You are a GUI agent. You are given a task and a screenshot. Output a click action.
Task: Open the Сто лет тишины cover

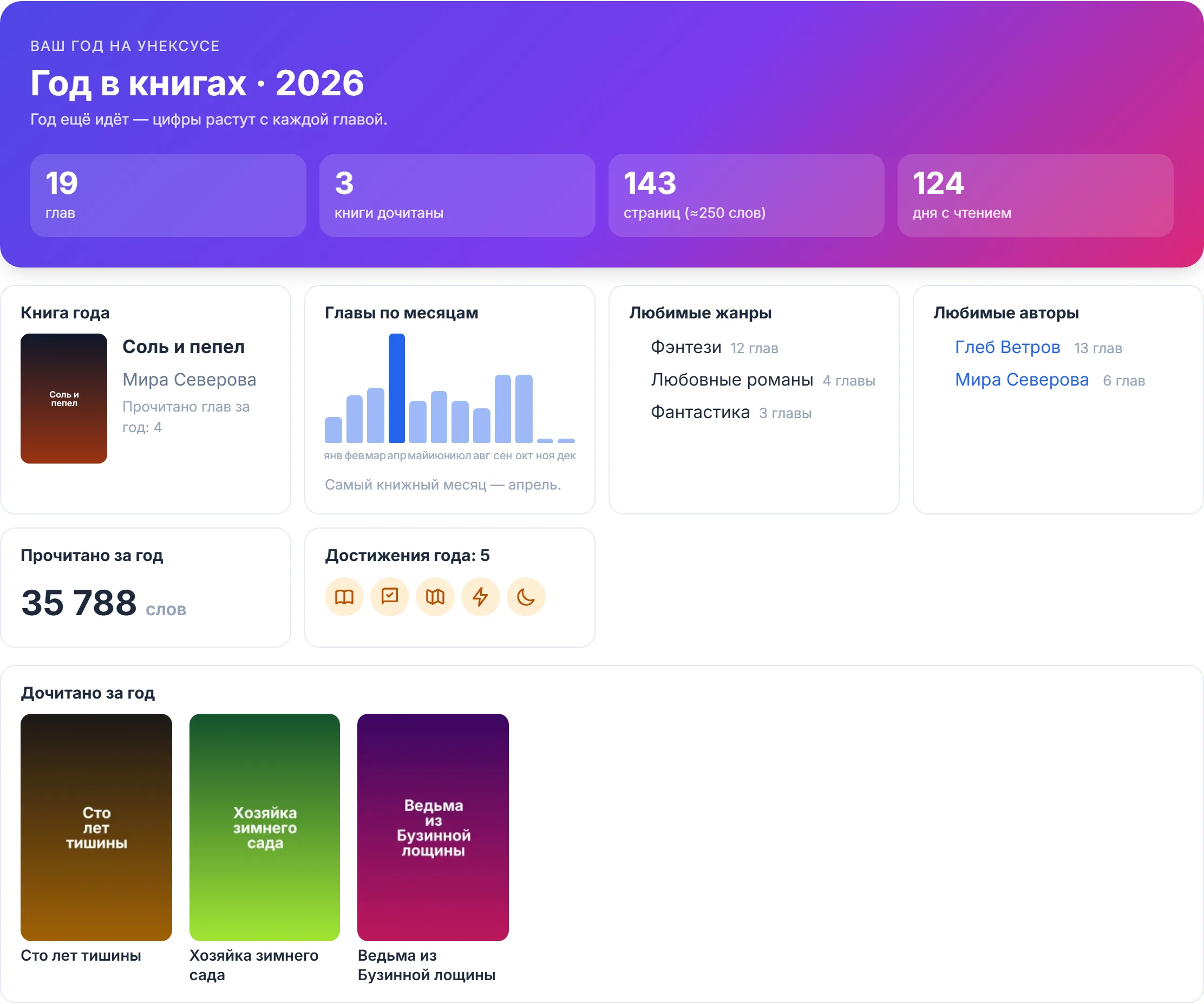(96, 827)
